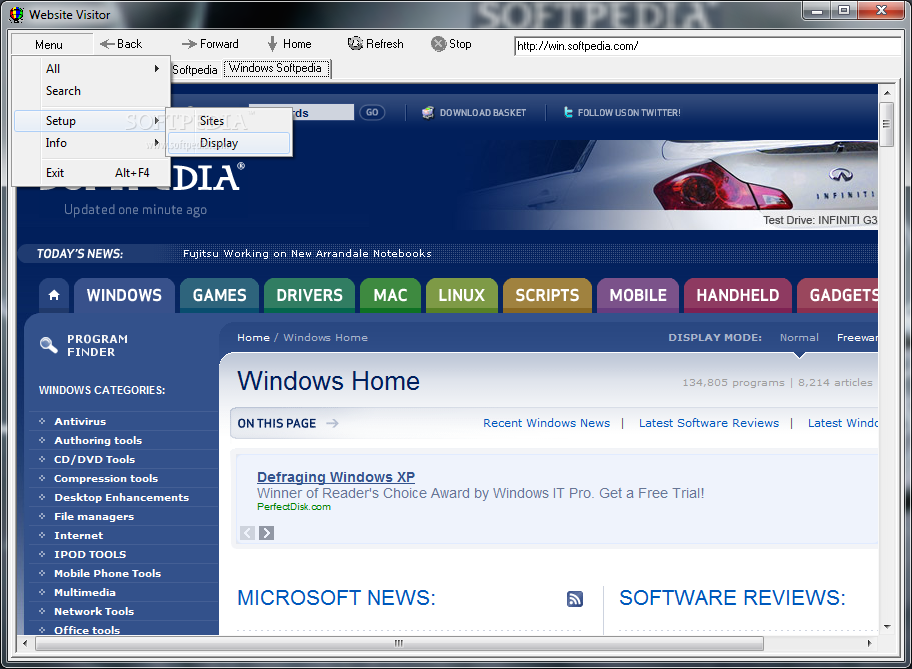
Task: Open the LINUX section tab
Action: (x=462, y=296)
